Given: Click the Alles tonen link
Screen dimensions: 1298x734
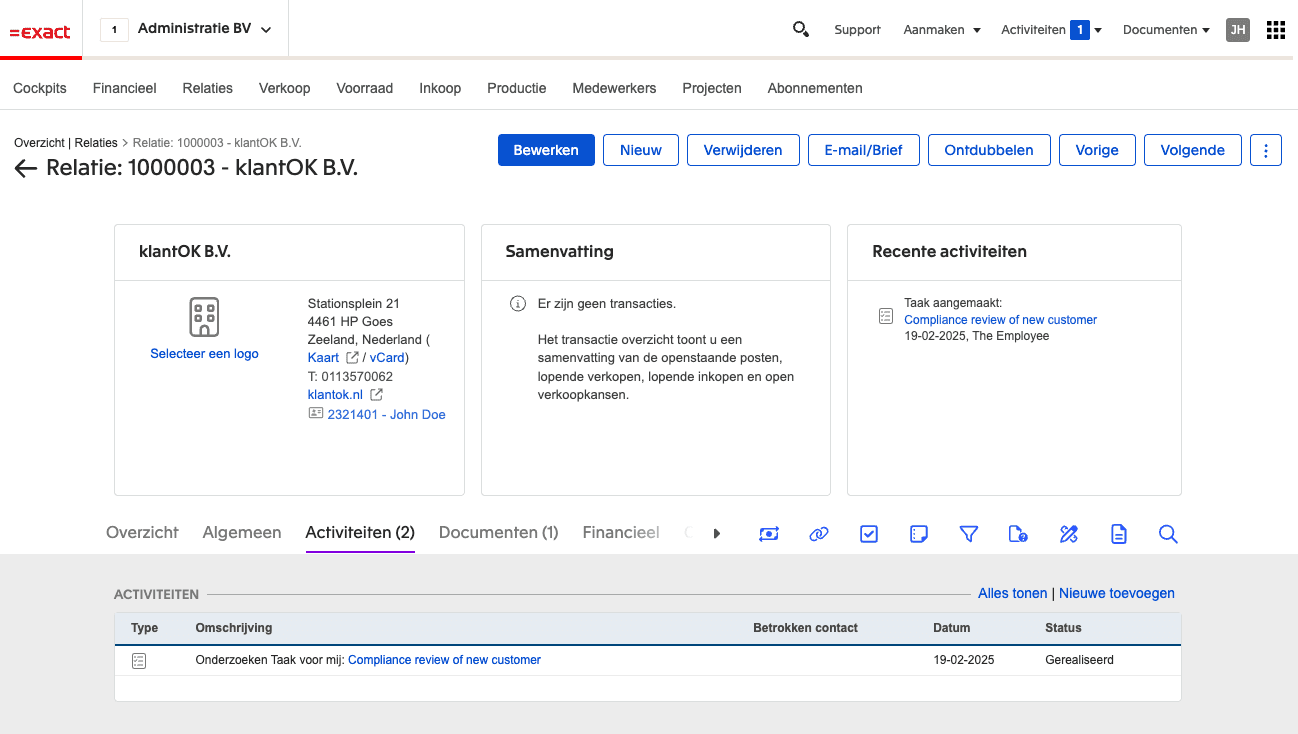Looking at the screenshot, I should (1013, 593).
